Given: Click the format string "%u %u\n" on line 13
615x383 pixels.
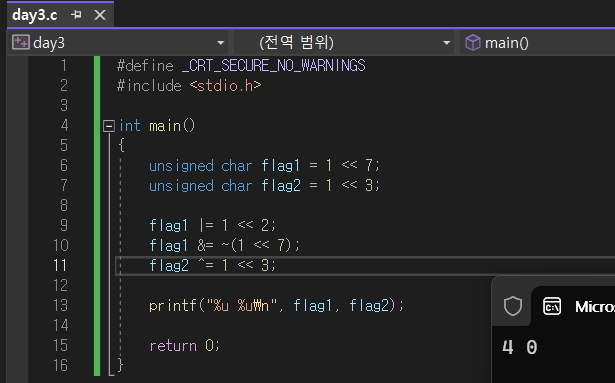Looking at the screenshot, I should coord(242,305).
